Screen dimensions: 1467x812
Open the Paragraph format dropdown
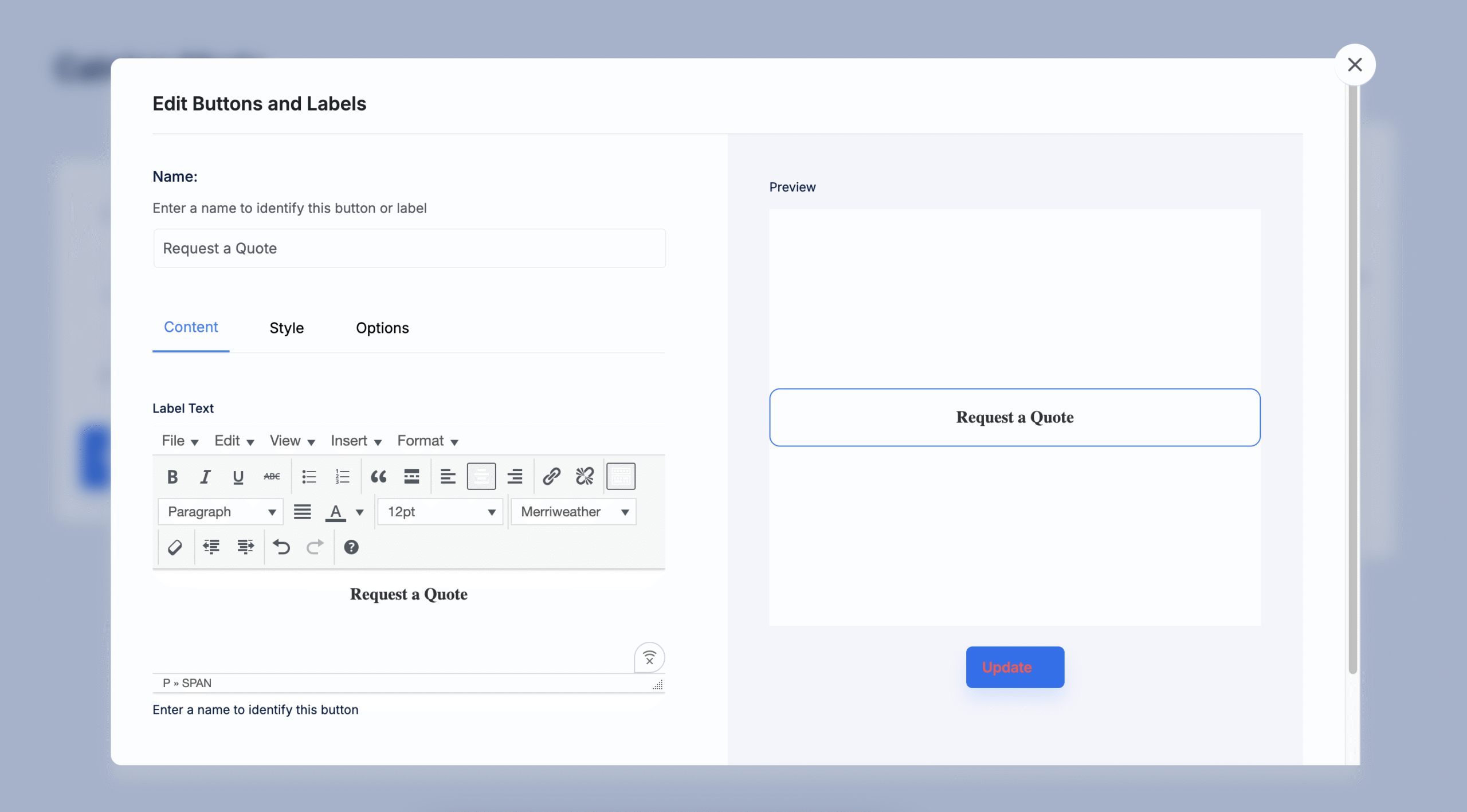(221, 512)
